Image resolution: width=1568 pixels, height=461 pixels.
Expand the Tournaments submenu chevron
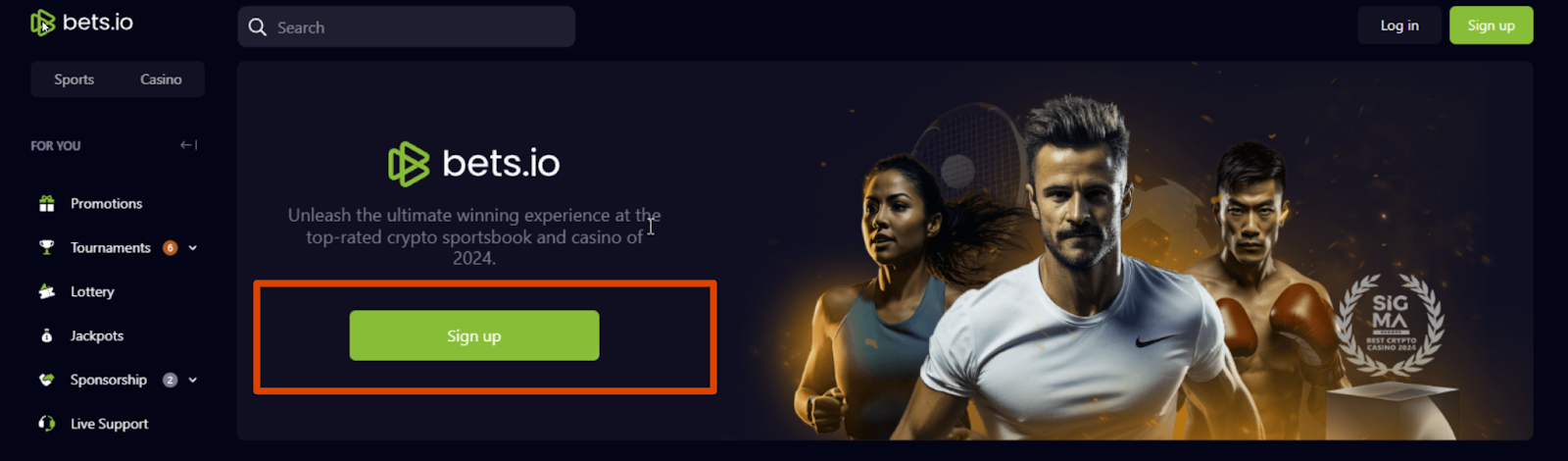tap(193, 248)
